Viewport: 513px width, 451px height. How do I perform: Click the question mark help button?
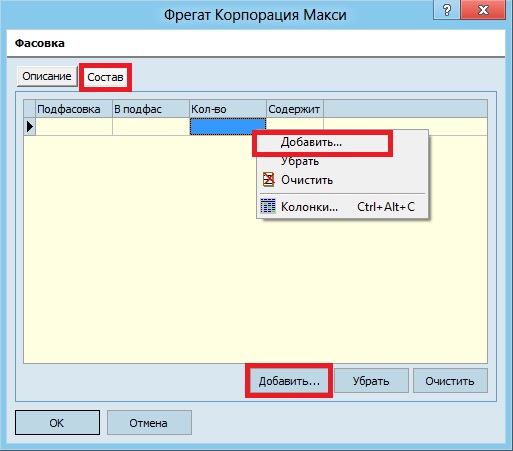tap(447, 10)
